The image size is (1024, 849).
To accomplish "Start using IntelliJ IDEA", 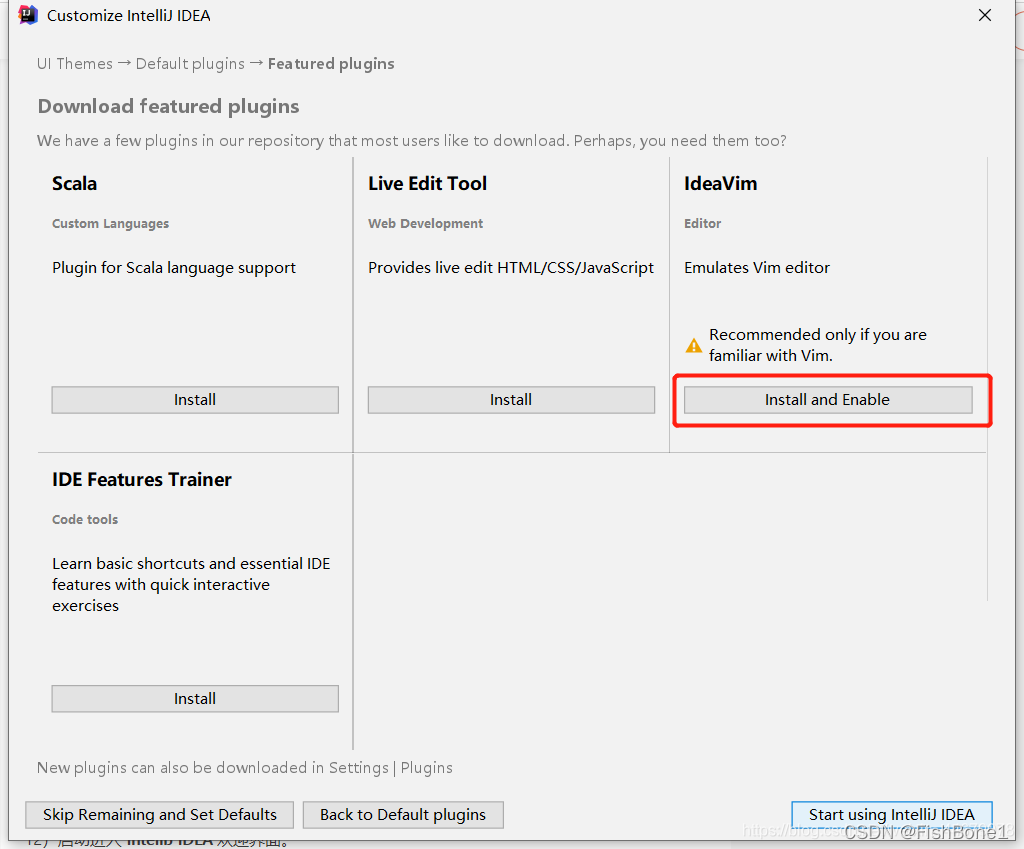I will click(891, 814).
